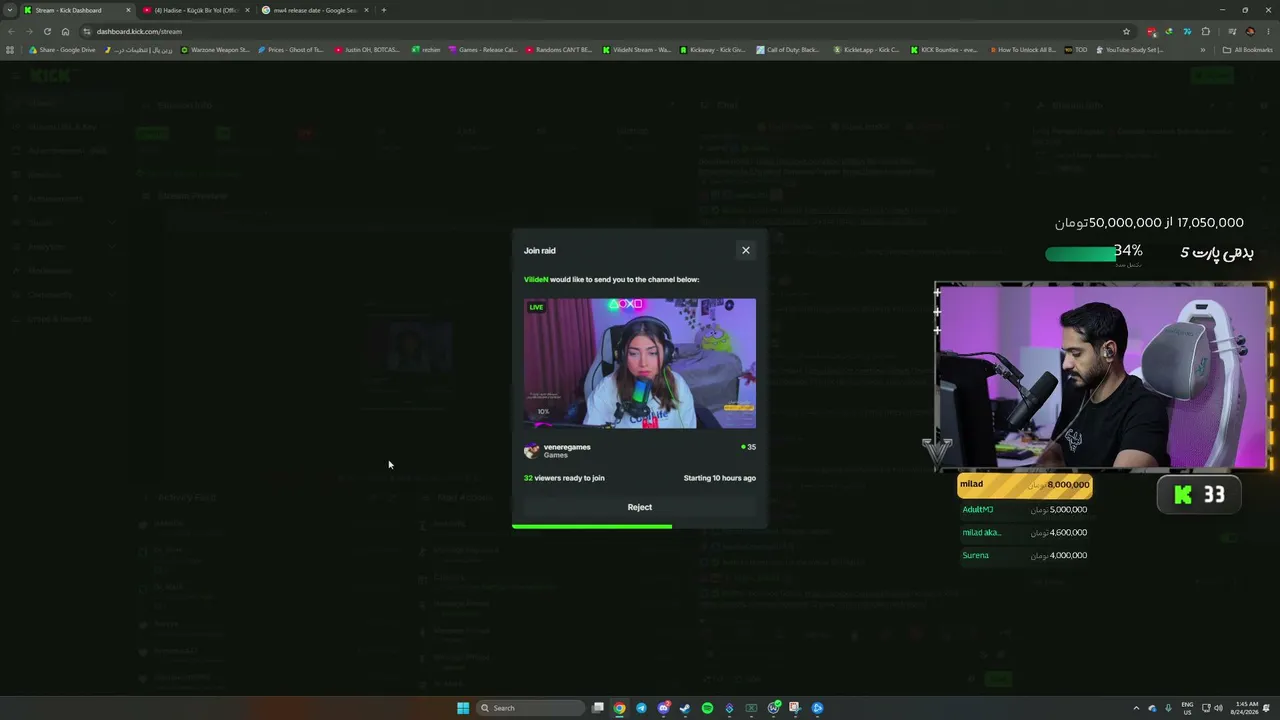Open the YouTube Study Set bookmark

[x=1130, y=50]
